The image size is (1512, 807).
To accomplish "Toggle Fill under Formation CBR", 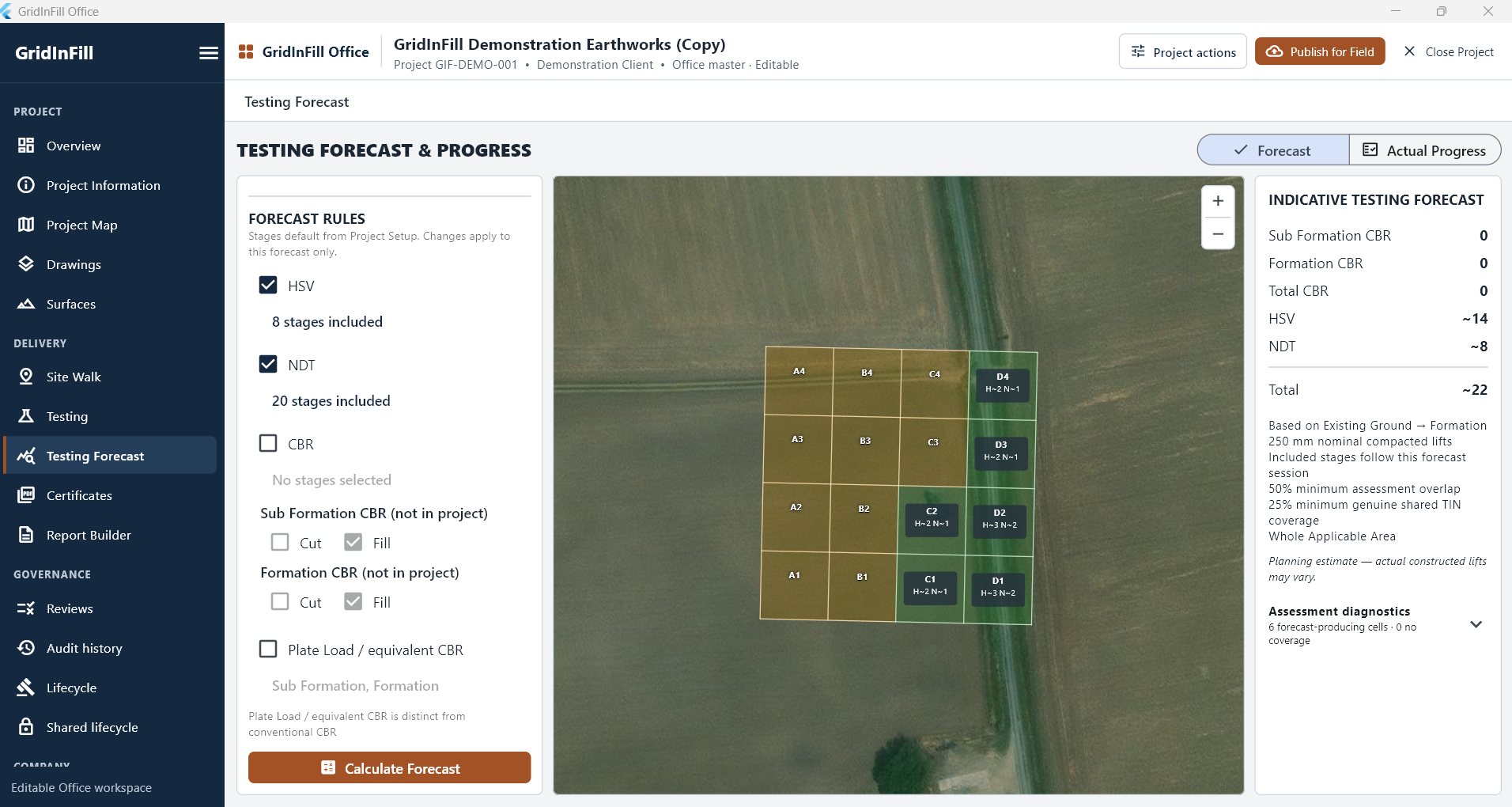I will (x=353, y=601).
